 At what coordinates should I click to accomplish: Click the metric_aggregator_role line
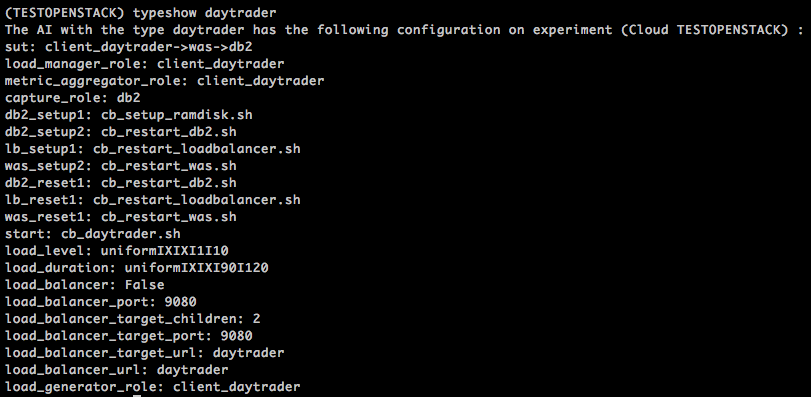(164, 81)
